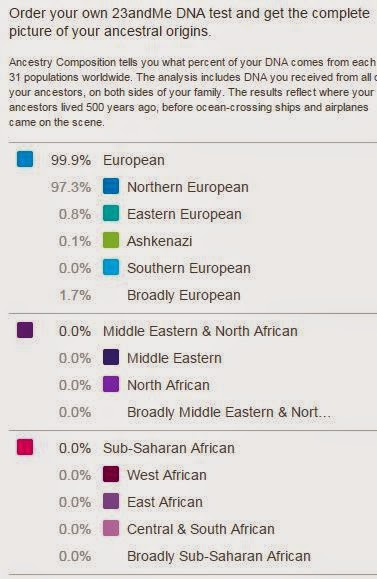Click the dark navy Middle Eastern swatch
This screenshot has width=377, height=579.
click(111, 357)
